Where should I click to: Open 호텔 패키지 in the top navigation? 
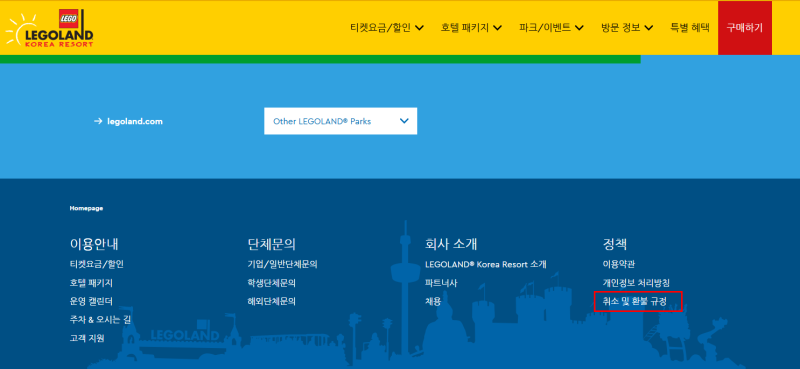465,28
